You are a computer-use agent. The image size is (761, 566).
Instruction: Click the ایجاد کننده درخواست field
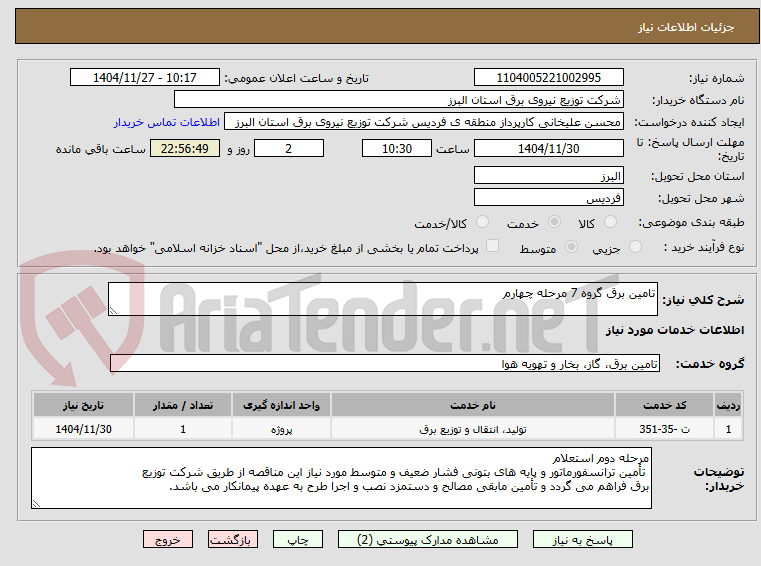coord(424,122)
